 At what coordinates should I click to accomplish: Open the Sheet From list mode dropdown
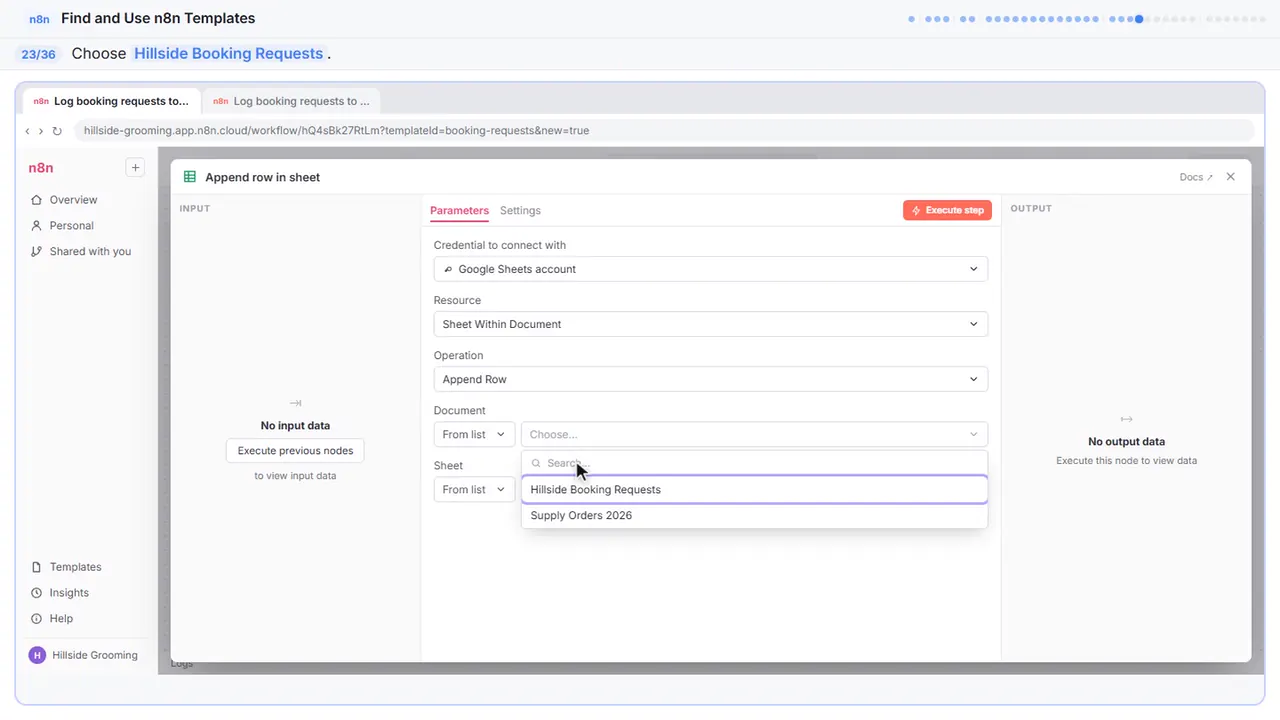[x=474, y=489]
